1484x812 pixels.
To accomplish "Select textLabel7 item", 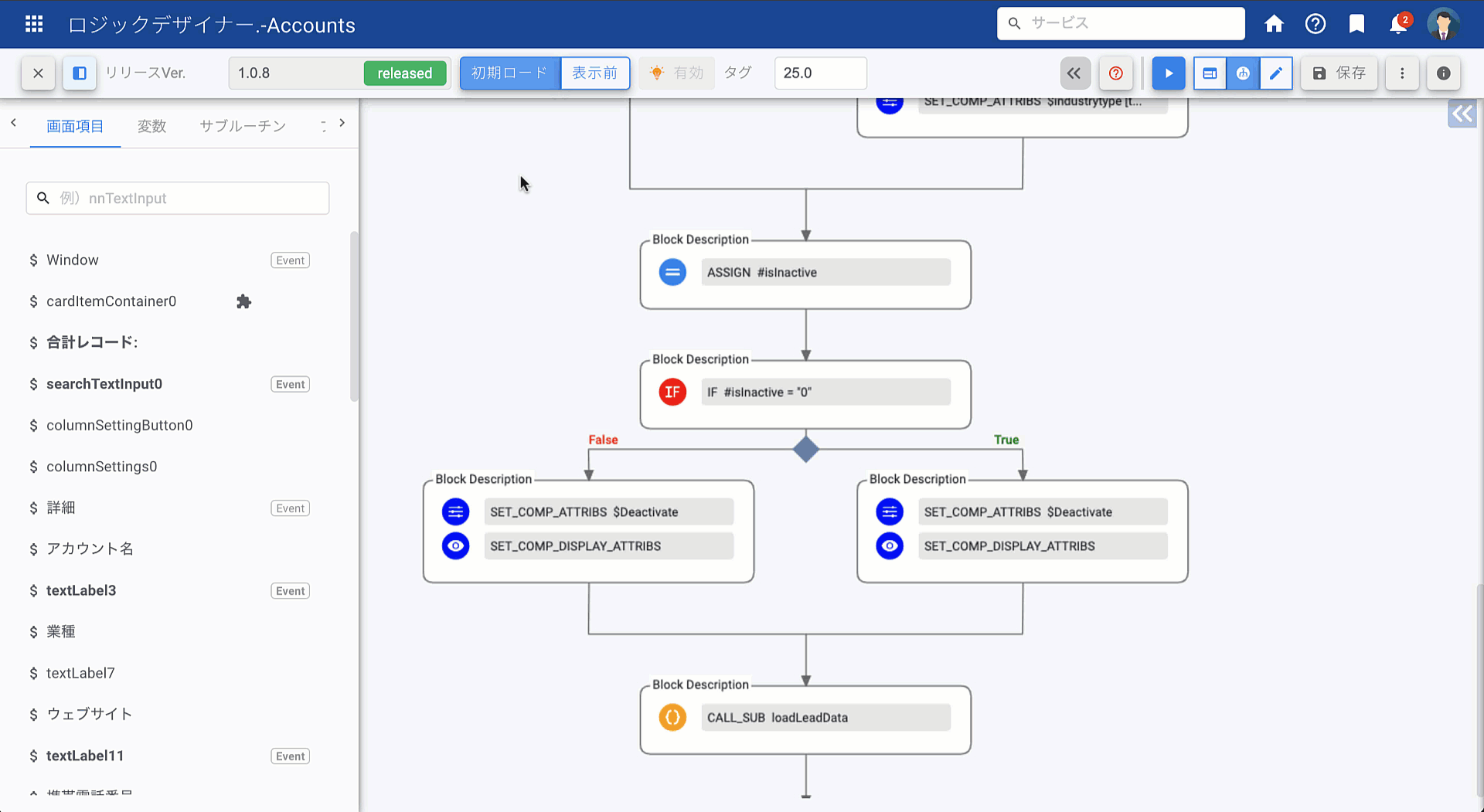I will coord(80,673).
